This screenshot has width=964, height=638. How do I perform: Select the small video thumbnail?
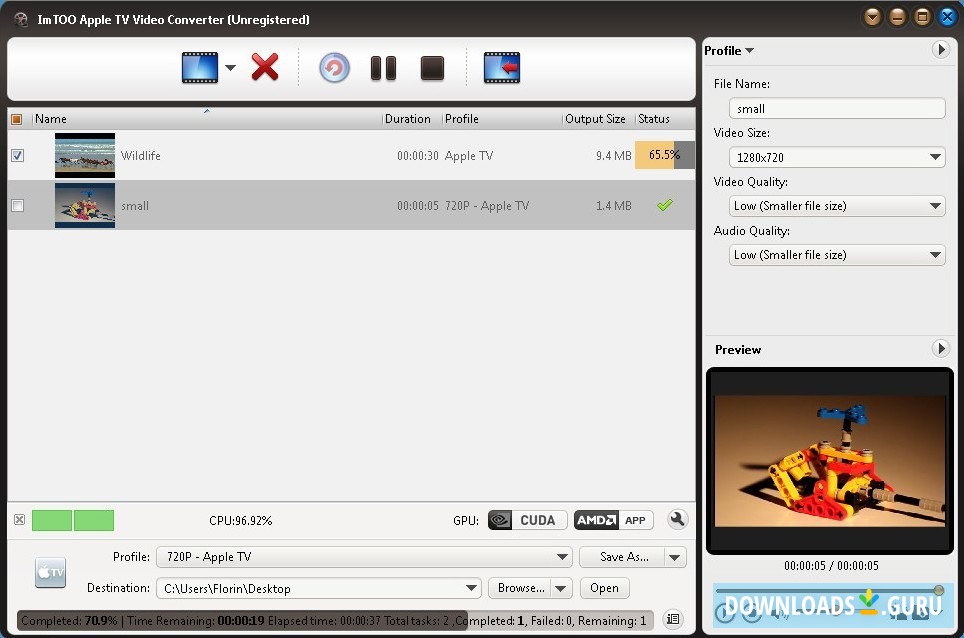(85, 206)
